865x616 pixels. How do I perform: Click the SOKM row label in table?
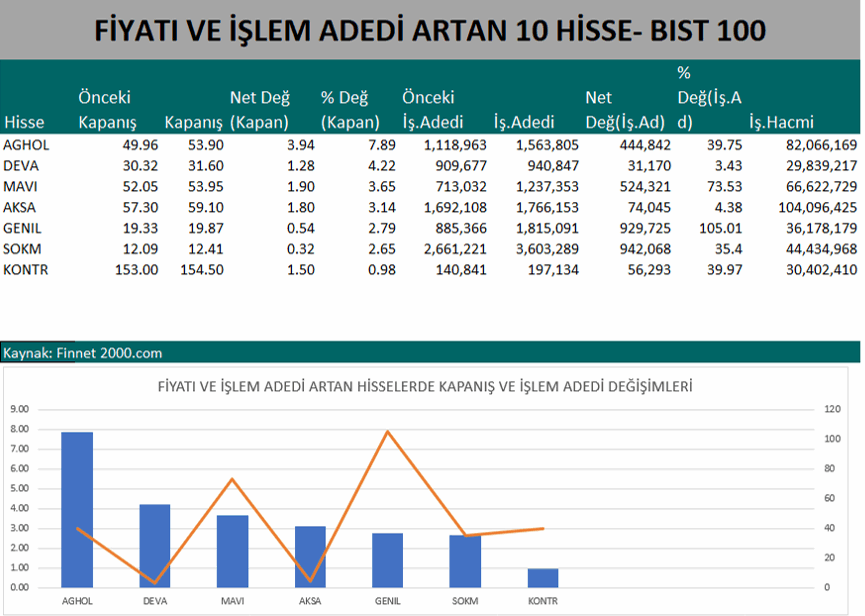(x=22, y=249)
